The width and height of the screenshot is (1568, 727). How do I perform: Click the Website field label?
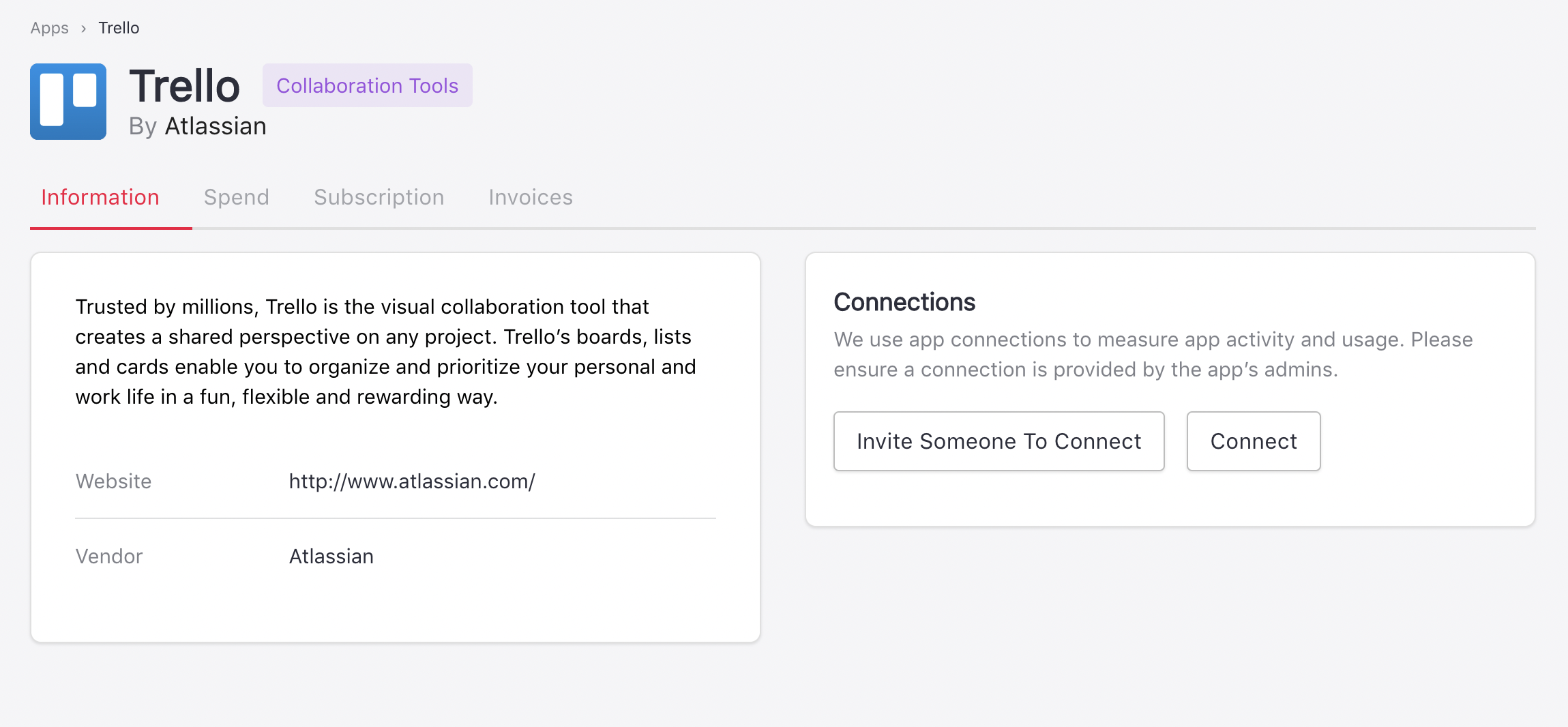(x=113, y=481)
